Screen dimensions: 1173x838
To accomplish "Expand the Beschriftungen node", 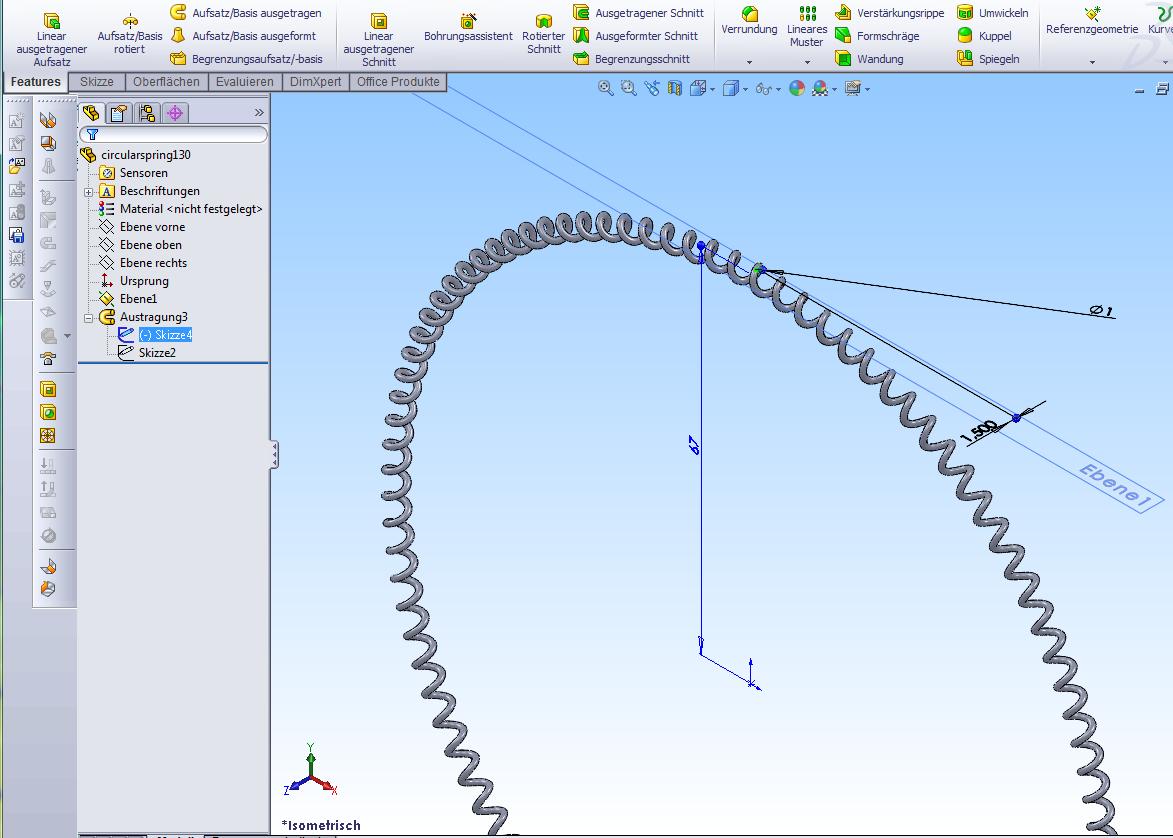I will click(x=88, y=192).
